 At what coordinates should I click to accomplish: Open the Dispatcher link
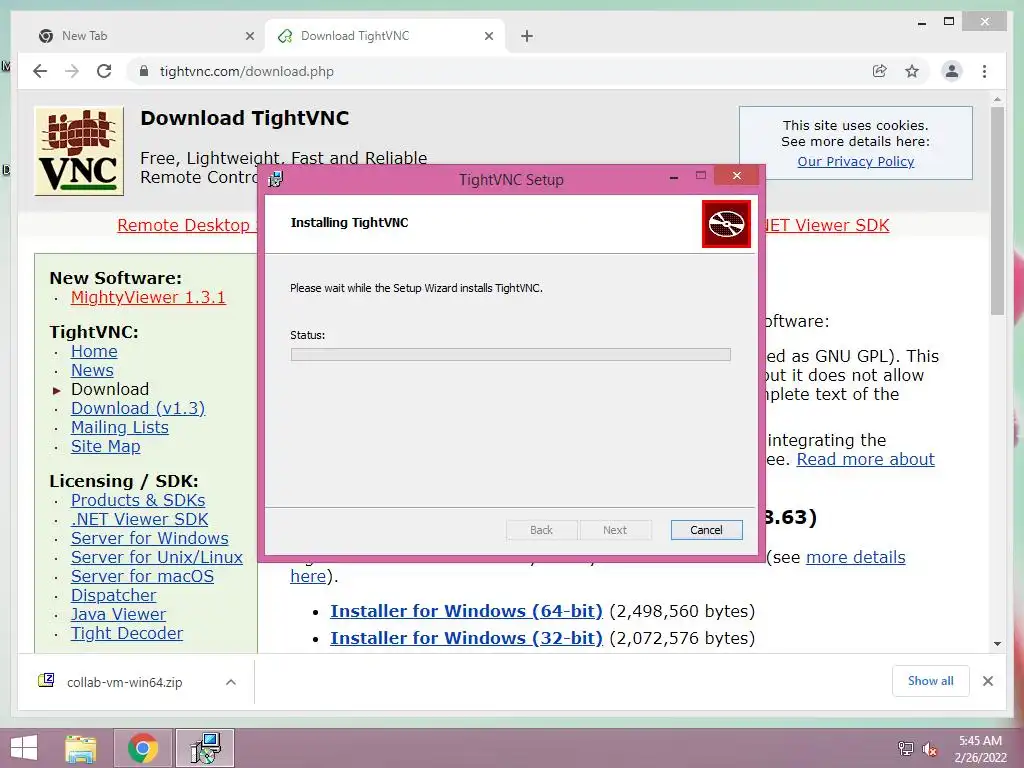[x=114, y=595]
